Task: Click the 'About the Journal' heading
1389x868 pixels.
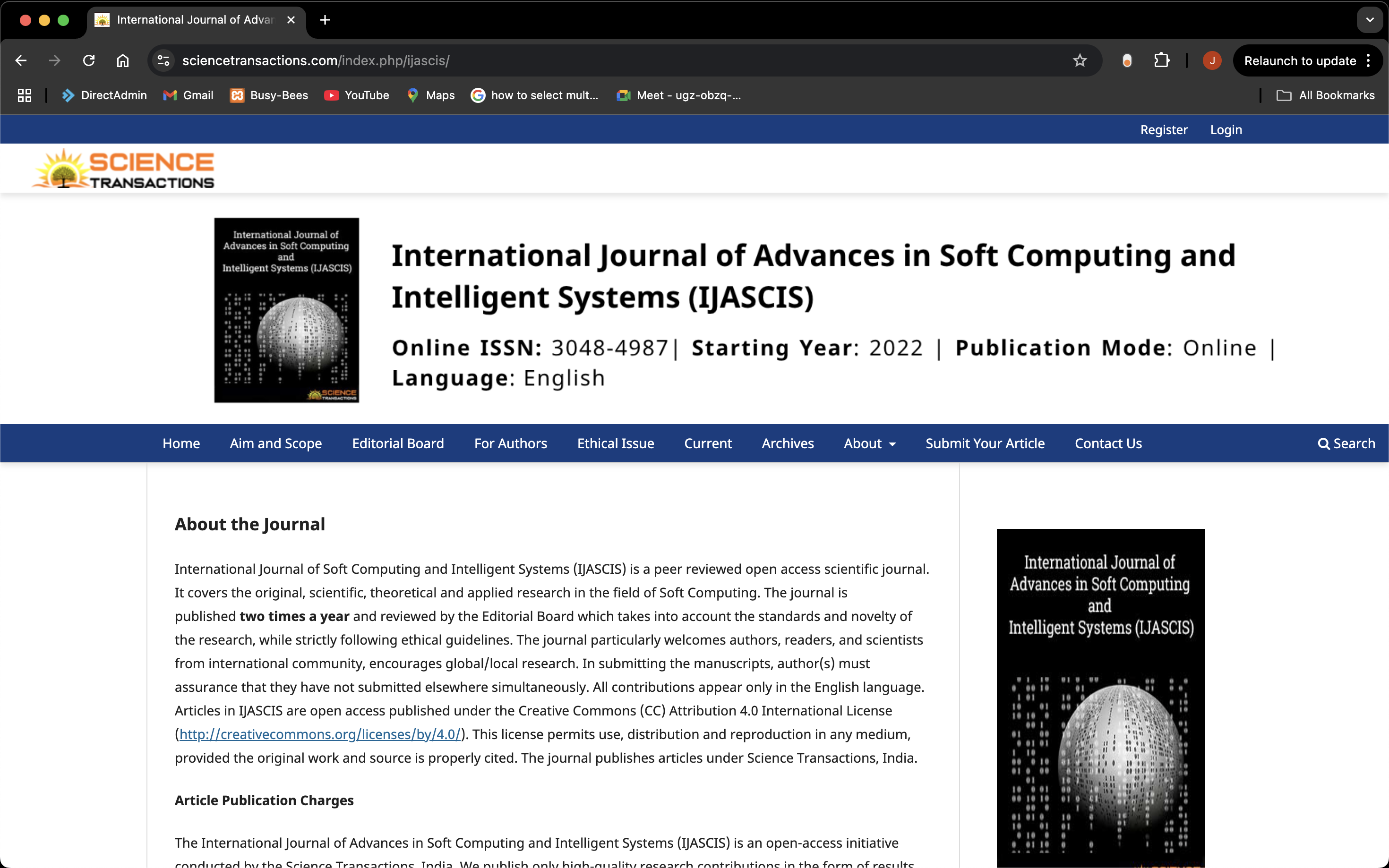Action: [x=250, y=524]
